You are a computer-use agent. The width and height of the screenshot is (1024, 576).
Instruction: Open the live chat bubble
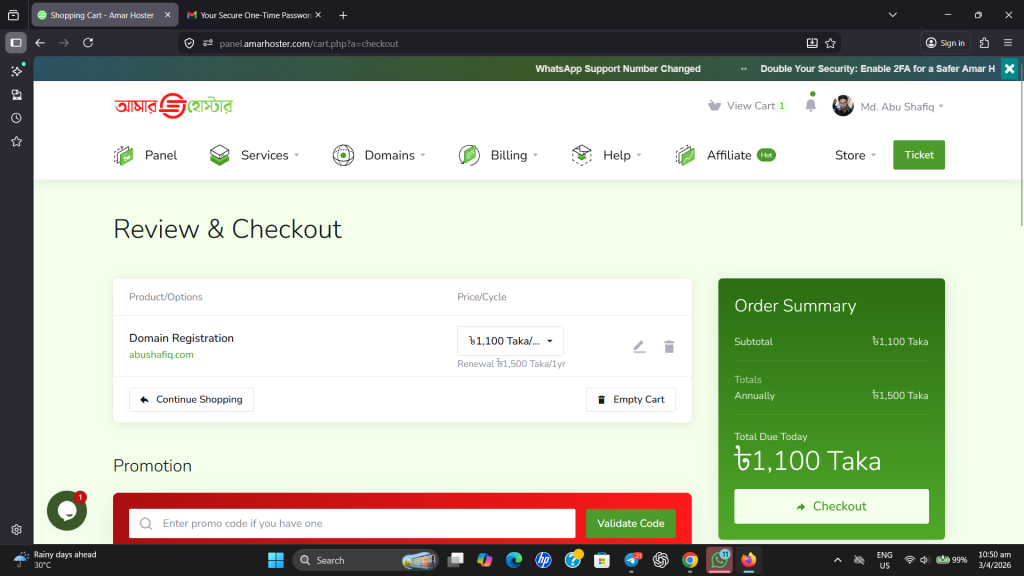coord(67,511)
